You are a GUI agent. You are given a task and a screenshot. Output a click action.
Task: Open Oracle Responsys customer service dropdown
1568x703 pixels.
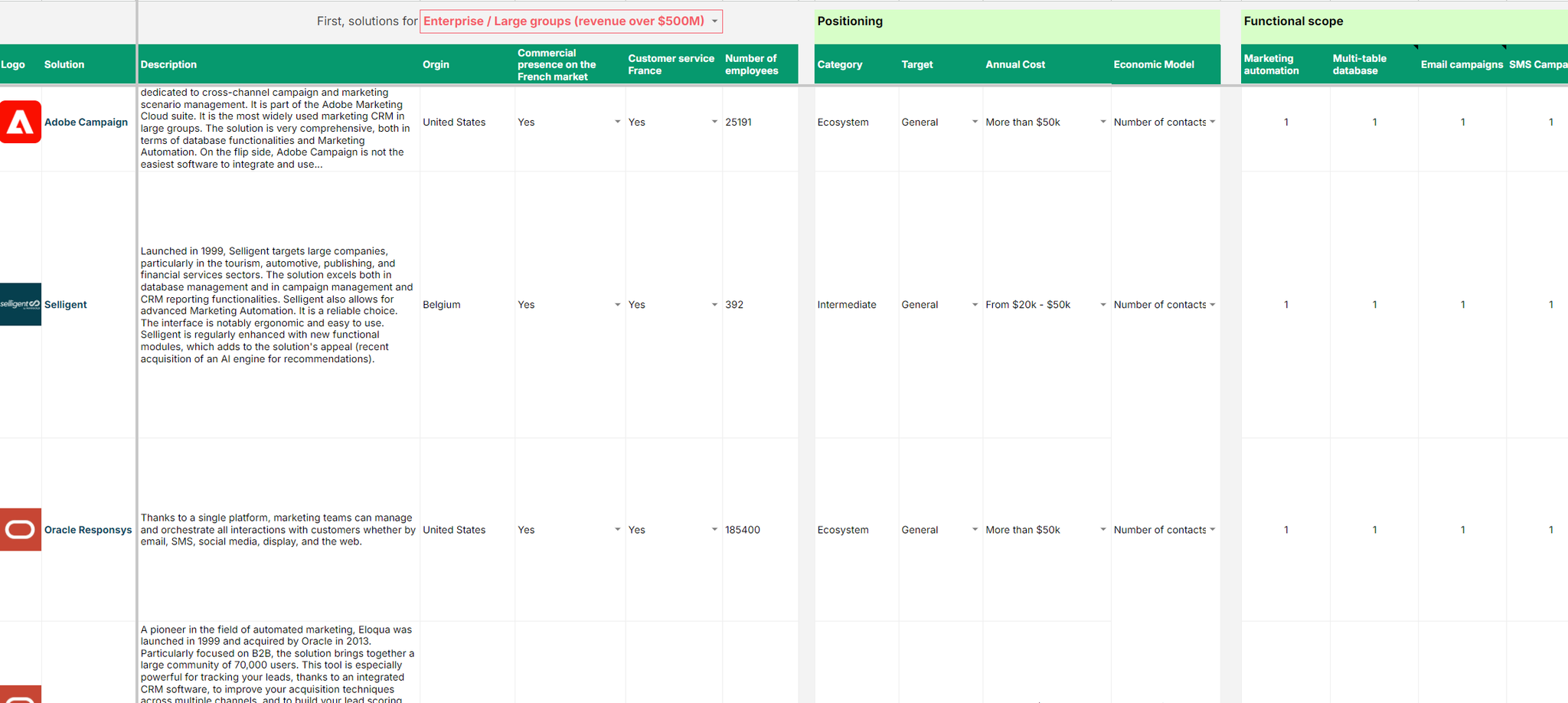click(714, 529)
